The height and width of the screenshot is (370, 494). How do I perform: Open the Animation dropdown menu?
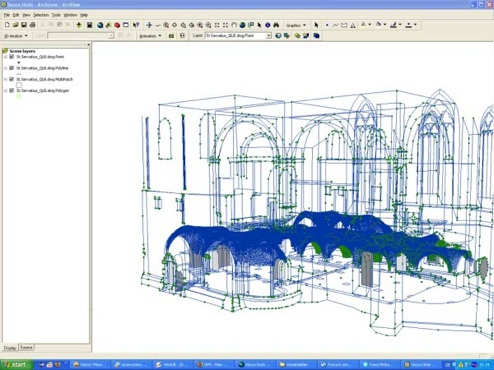(x=150, y=36)
